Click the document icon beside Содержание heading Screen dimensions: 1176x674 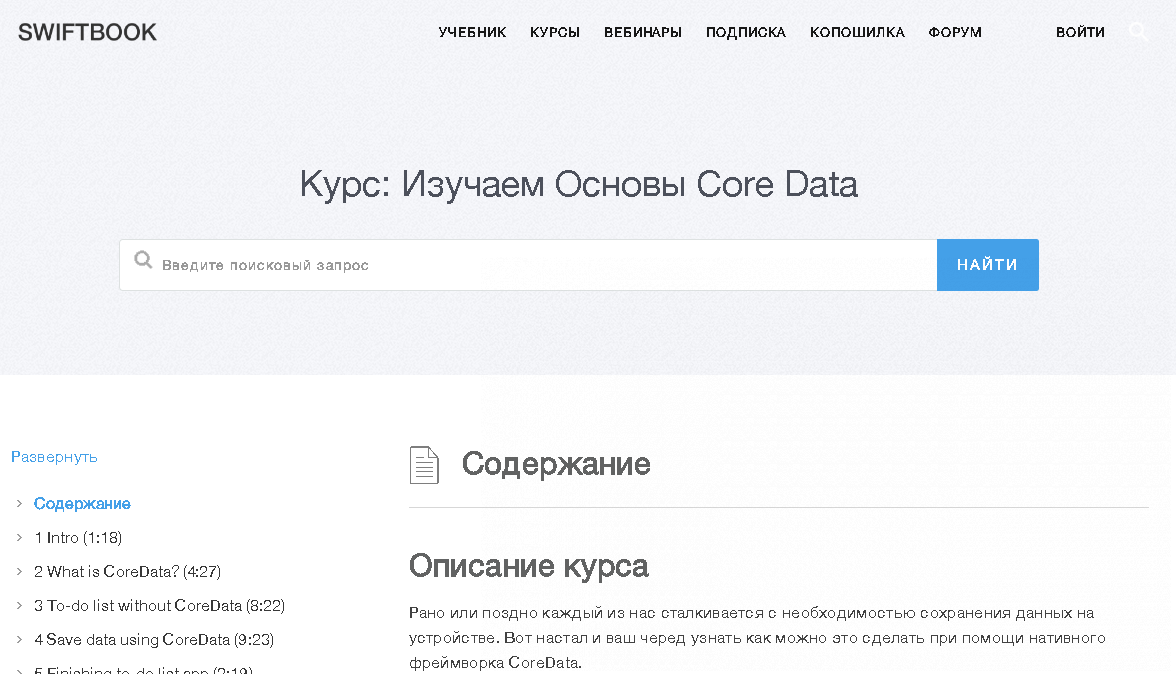[424, 465]
